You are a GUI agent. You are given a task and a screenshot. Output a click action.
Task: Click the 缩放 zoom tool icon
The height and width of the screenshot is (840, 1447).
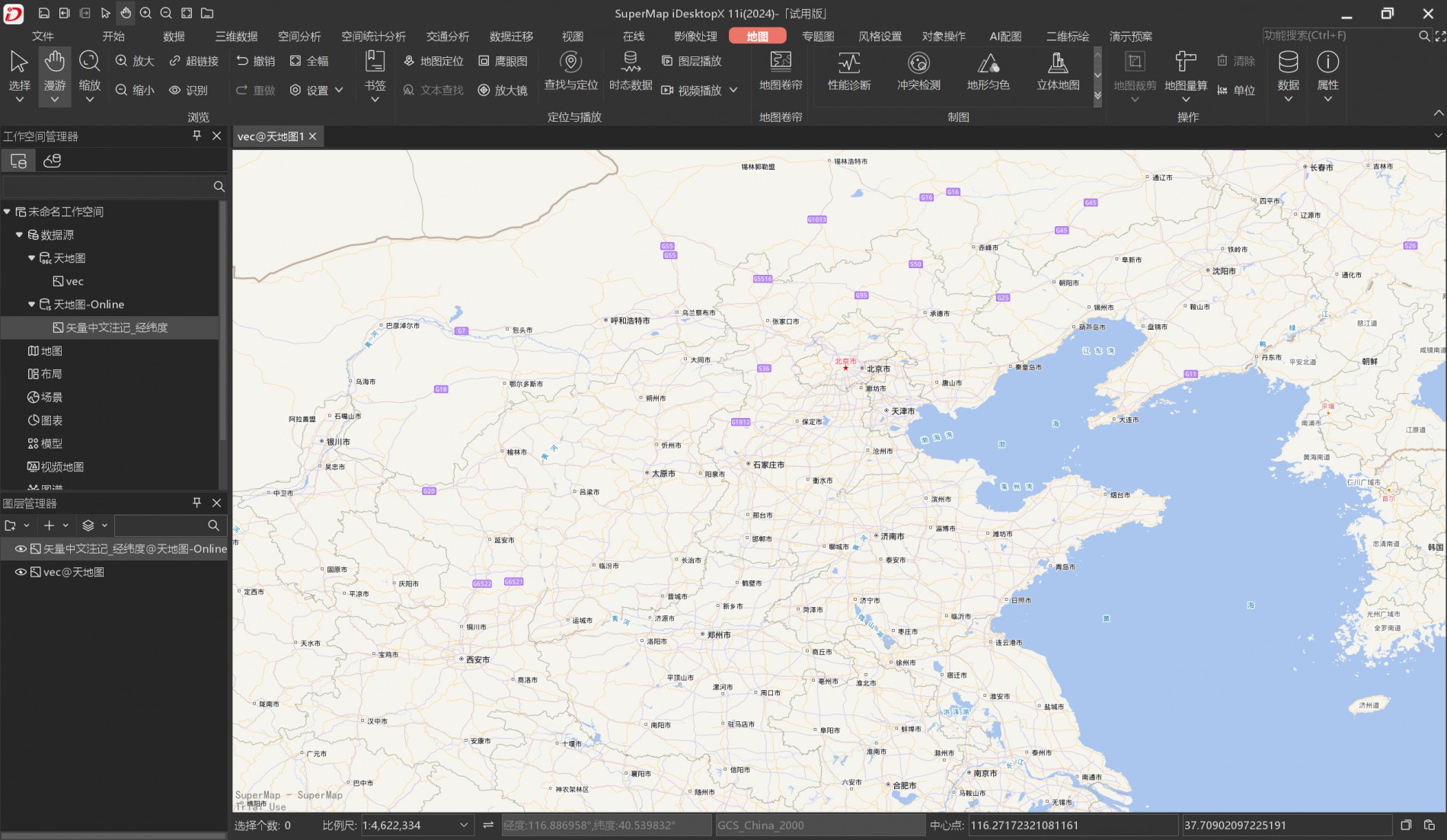(89, 62)
